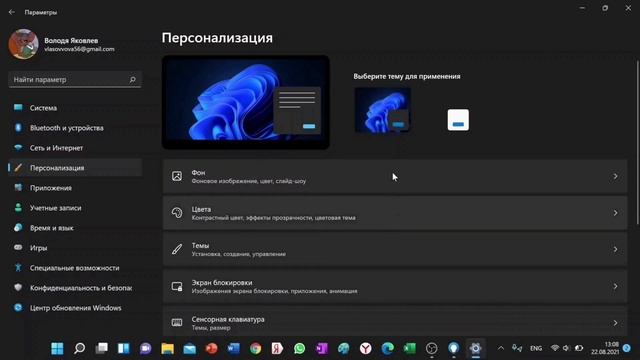Click the Темы brush icon

pyautogui.click(x=177, y=249)
